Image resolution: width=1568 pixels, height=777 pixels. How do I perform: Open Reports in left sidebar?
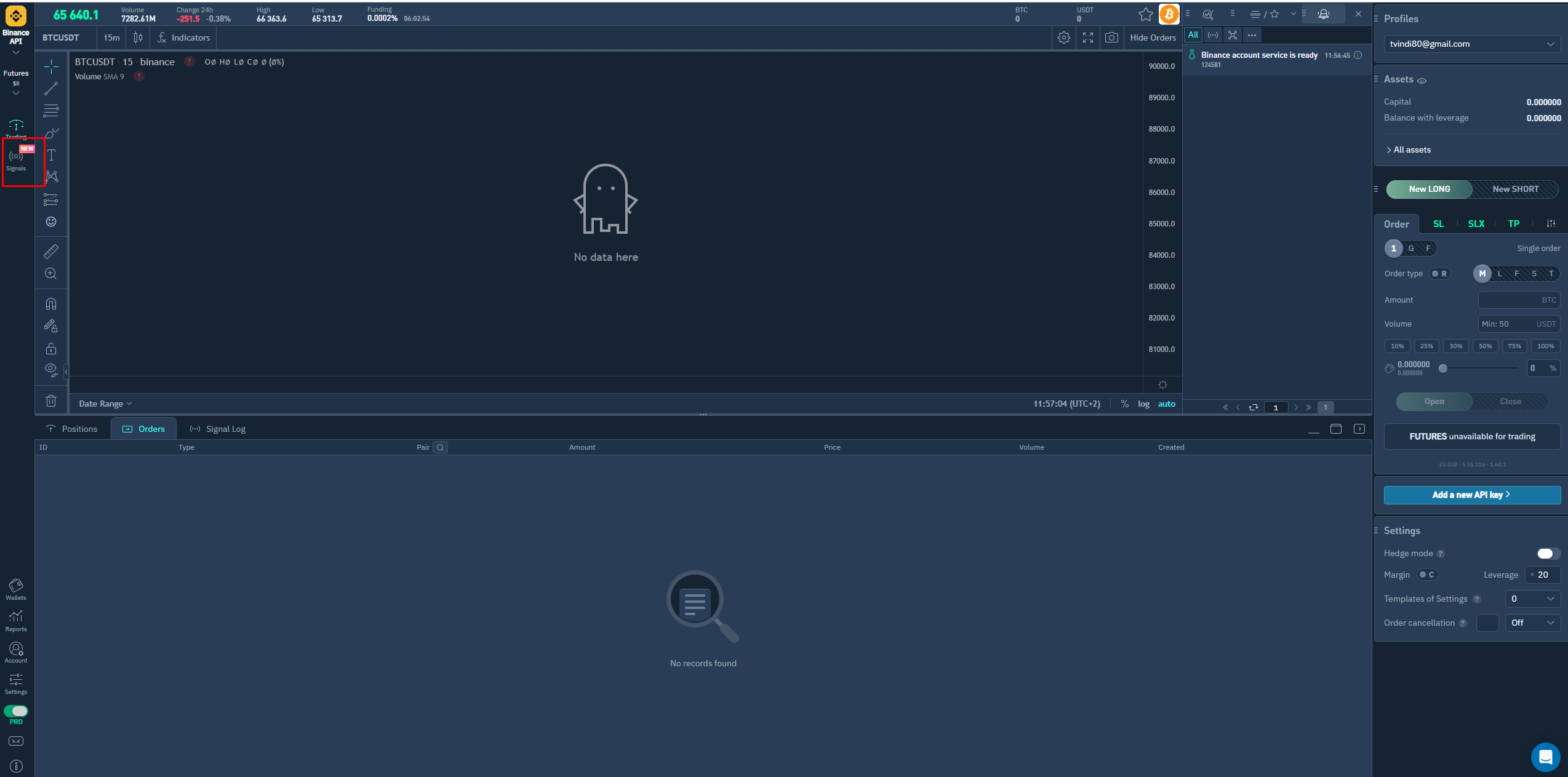[16, 621]
